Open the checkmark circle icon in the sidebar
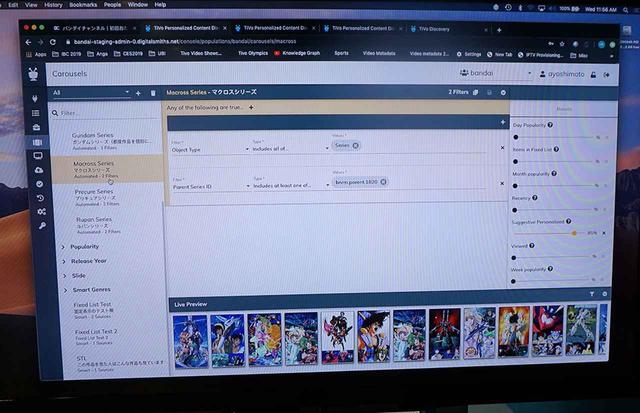 (40, 184)
